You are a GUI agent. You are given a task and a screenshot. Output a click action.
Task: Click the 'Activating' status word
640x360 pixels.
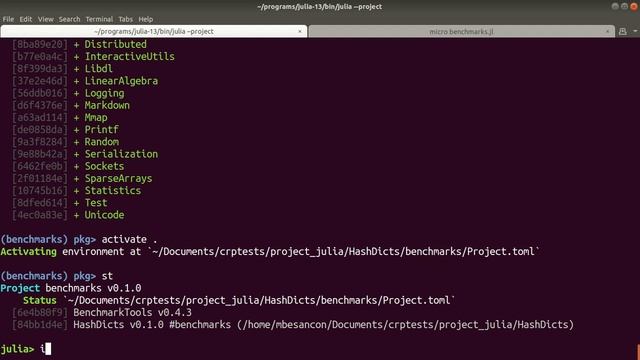28,251
